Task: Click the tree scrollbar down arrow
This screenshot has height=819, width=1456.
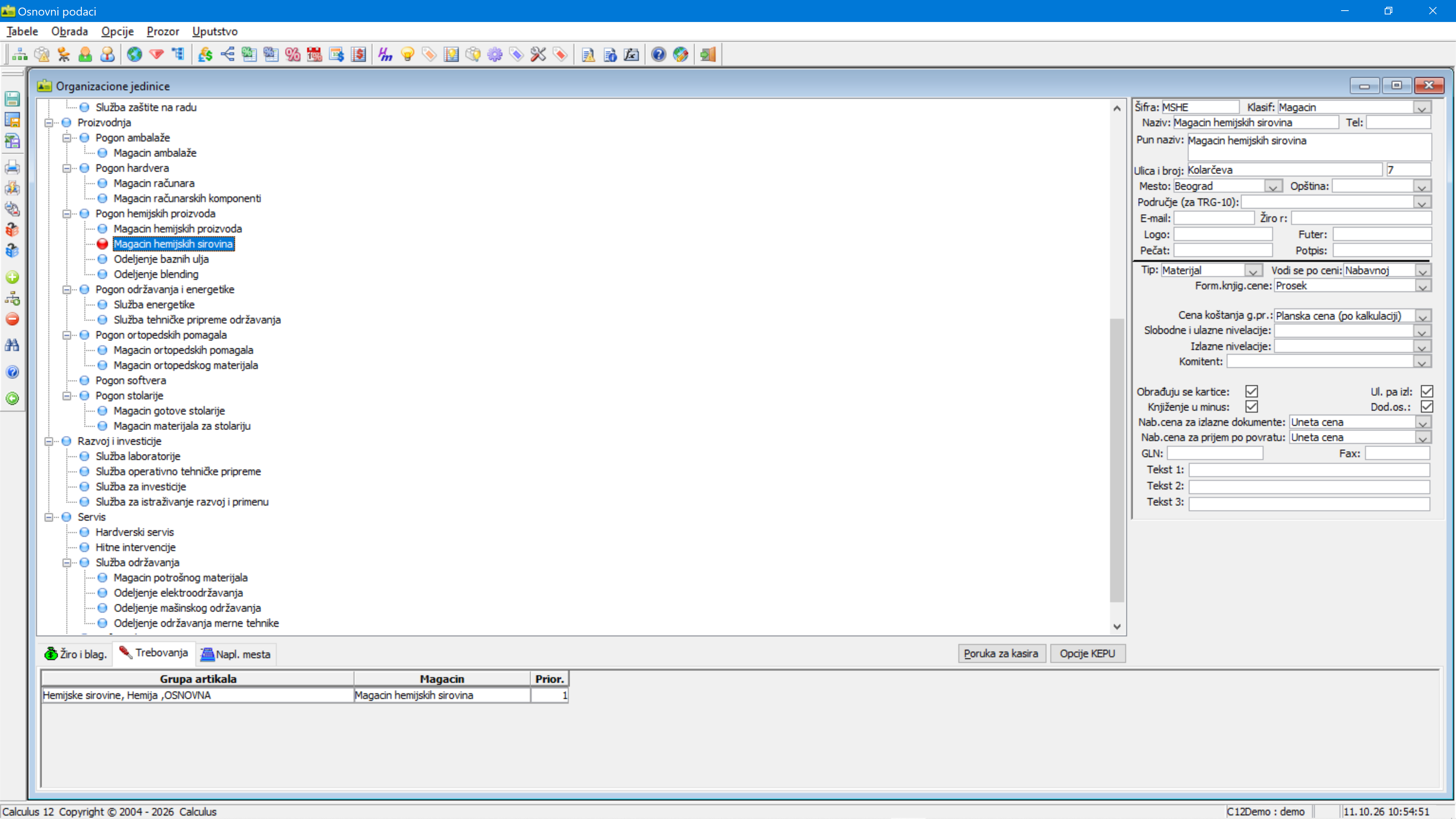Action: coord(1117,626)
